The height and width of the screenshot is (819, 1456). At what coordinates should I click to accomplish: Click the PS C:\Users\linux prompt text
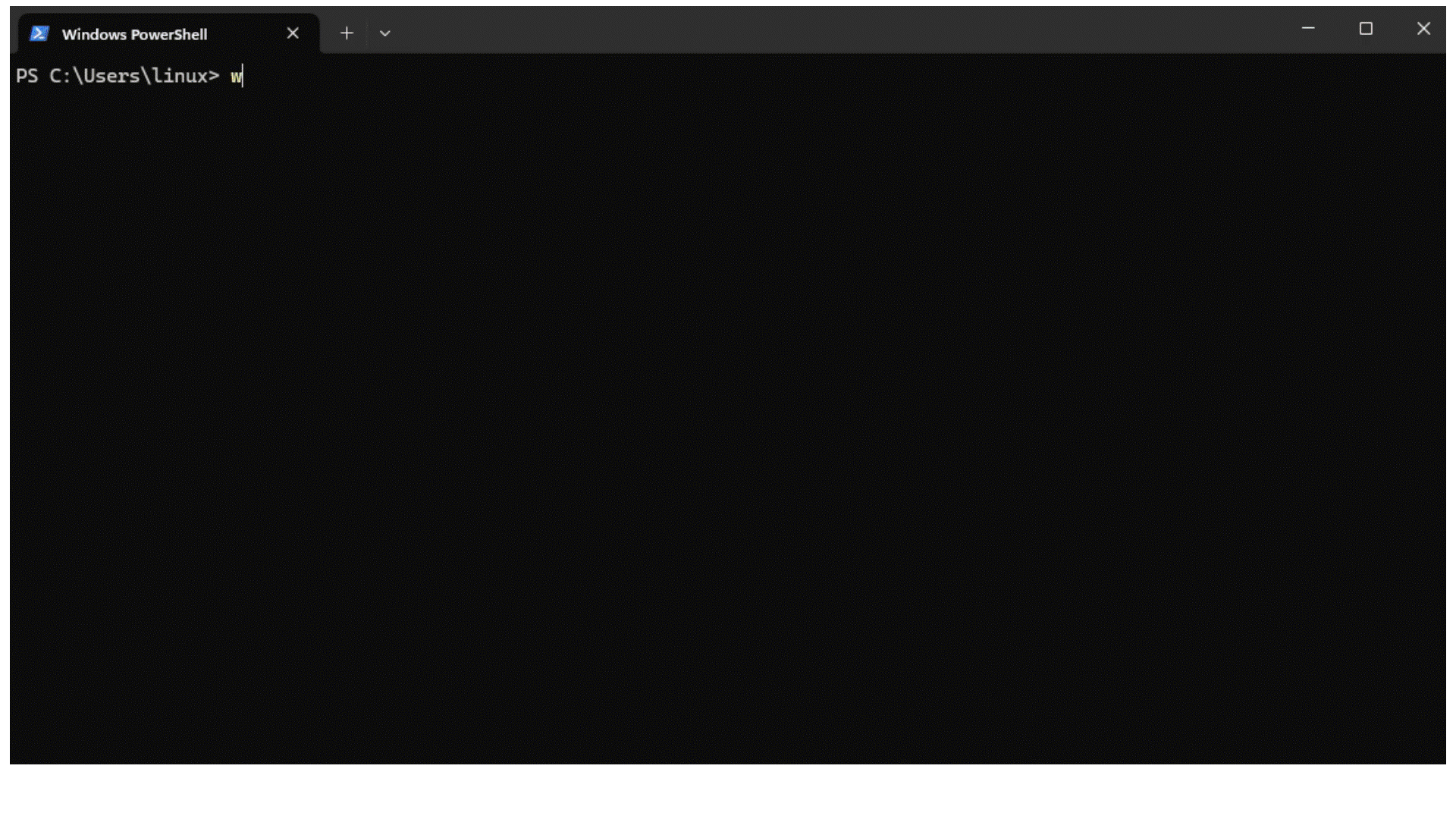[x=118, y=76]
